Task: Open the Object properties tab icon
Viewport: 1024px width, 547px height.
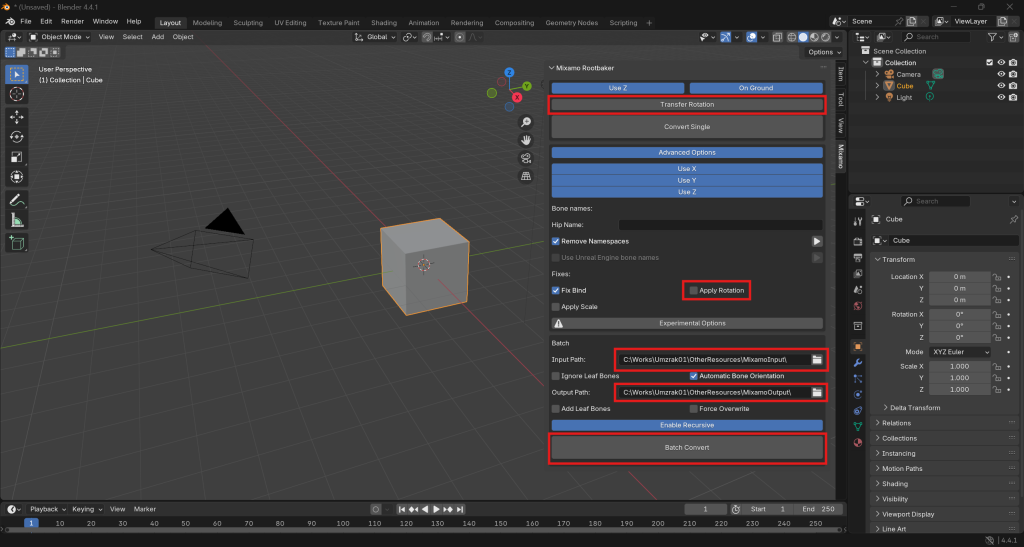Action: point(858,347)
